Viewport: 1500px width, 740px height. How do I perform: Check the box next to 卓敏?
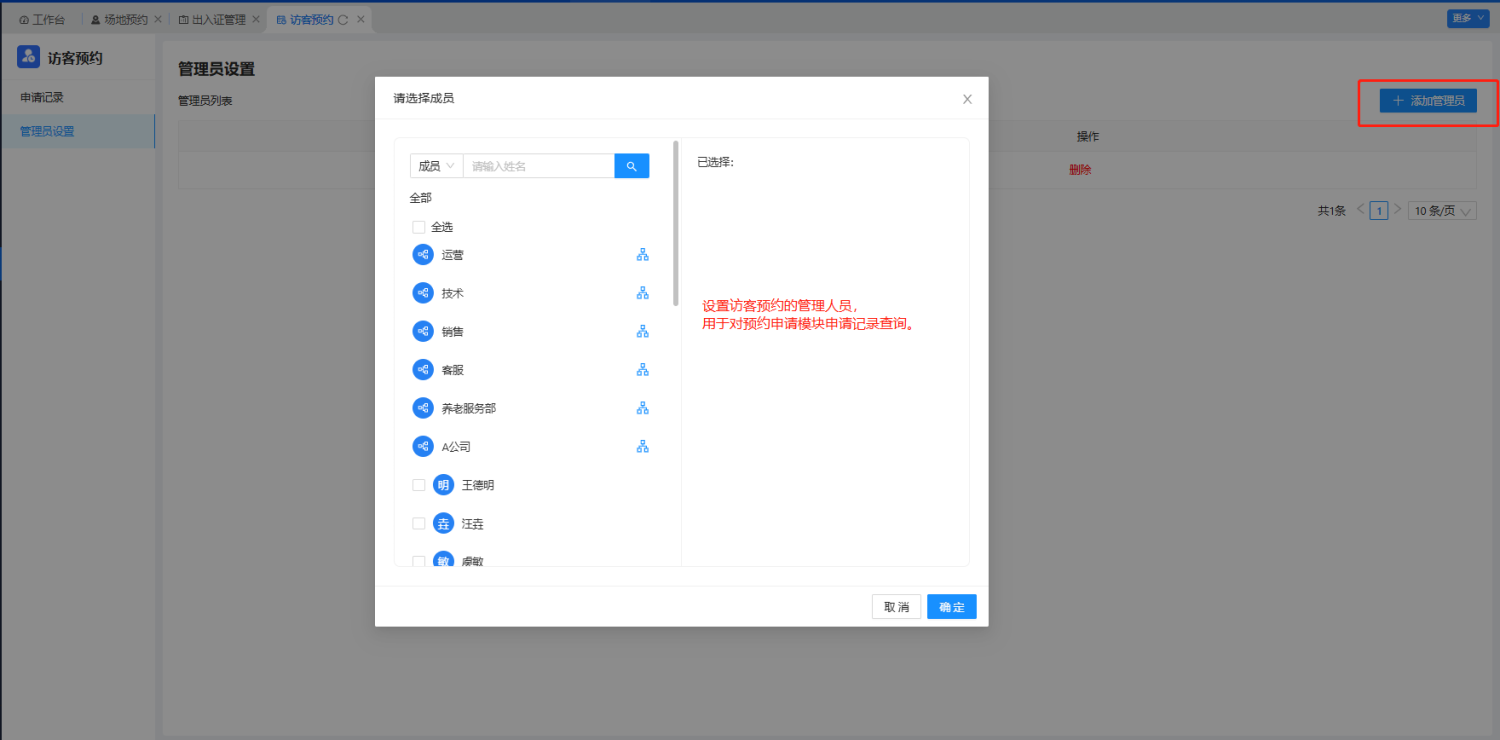point(419,561)
